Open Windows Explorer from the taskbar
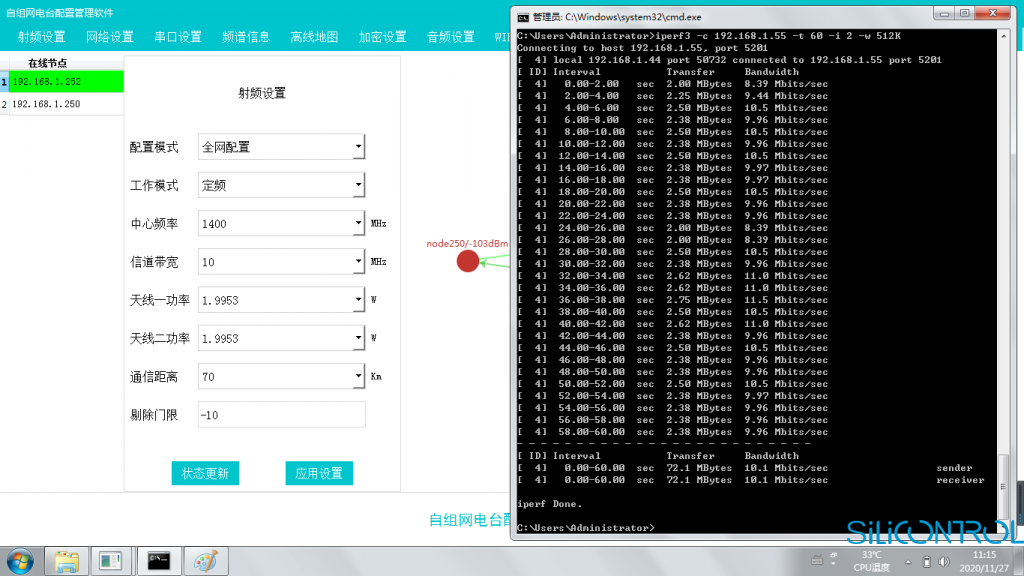The image size is (1024, 576). [x=67, y=560]
